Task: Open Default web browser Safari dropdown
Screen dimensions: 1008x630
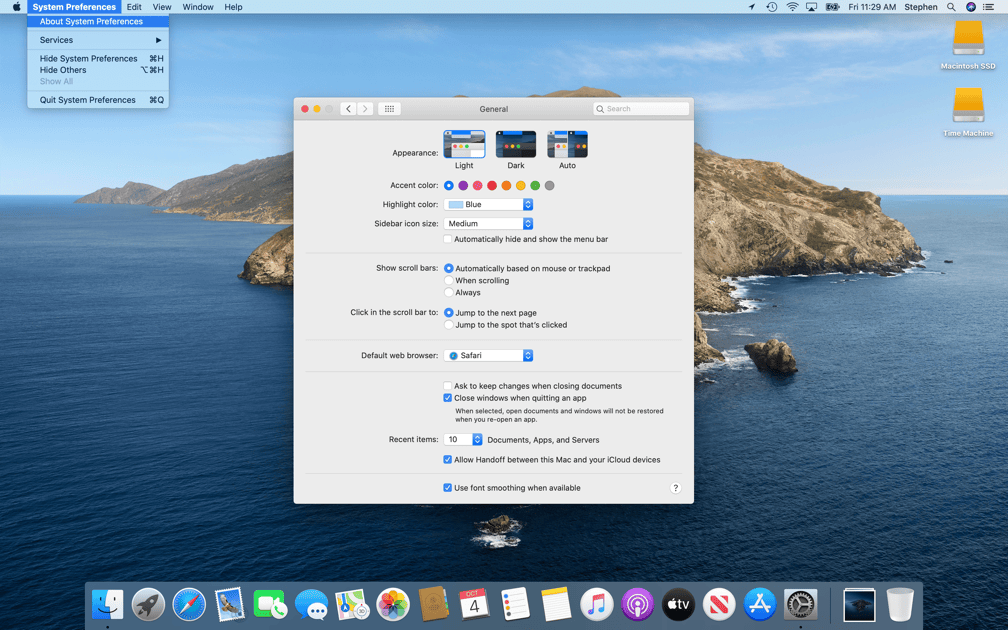Action: pyautogui.click(x=489, y=356)
